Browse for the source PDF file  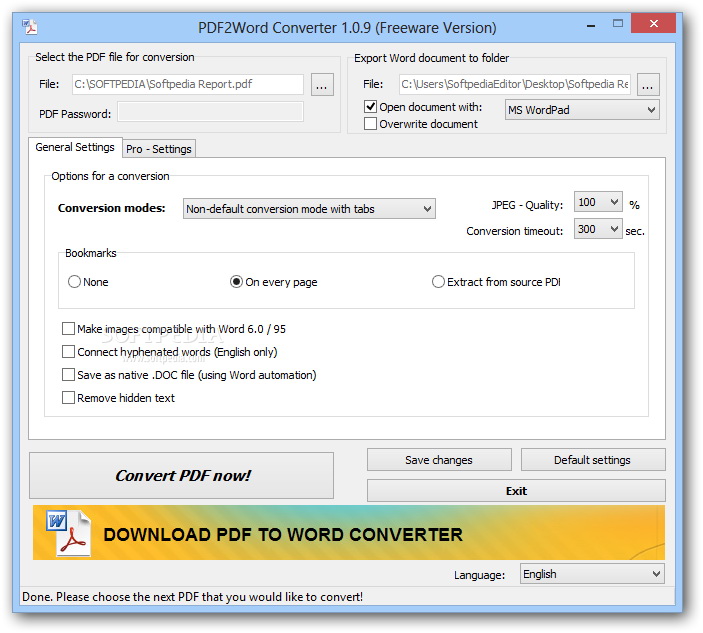(322, 85)
